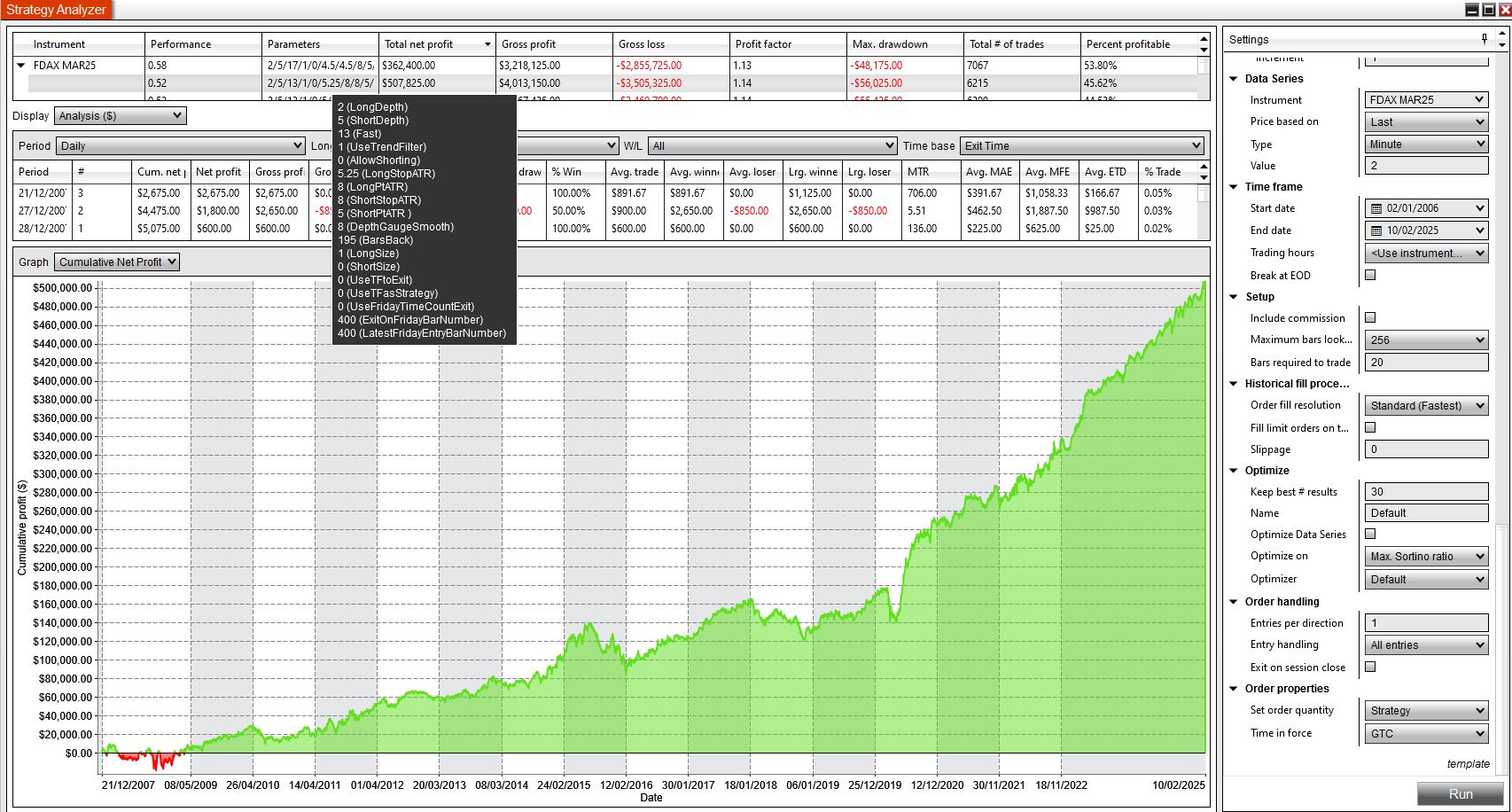Collapse the FDAX MAR25 row arrow
The width and height of the screenshot is (1512, 812).
pyautogui.click(x=21, y=65)
